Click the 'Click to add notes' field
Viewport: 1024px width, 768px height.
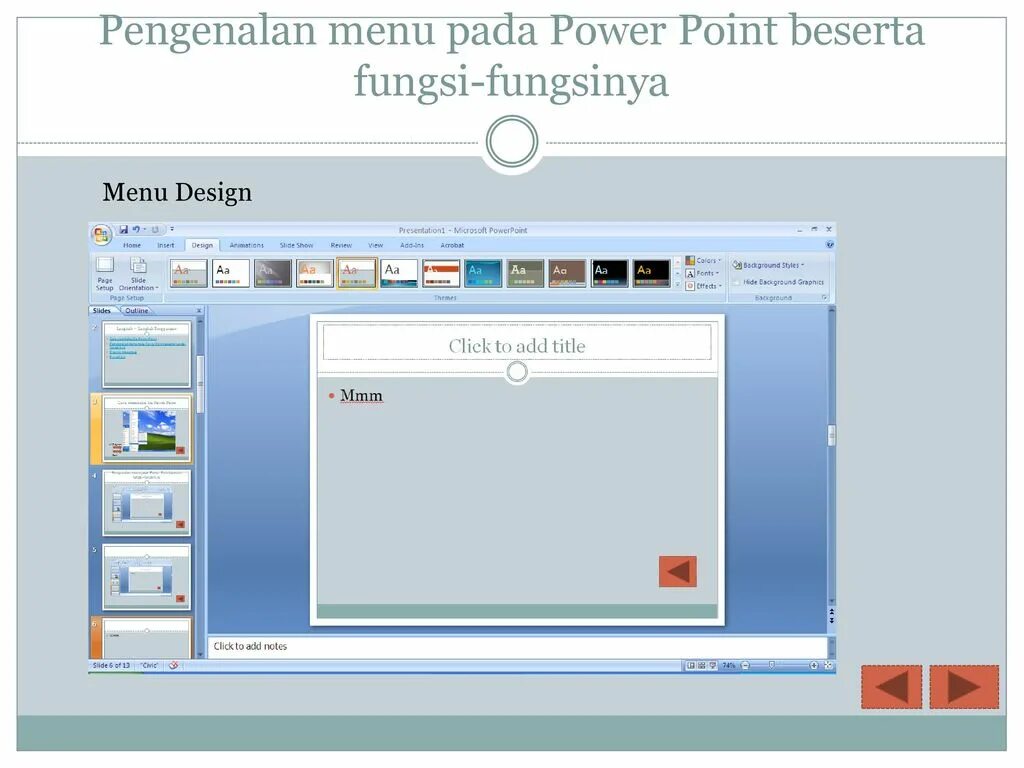pyautogui.click(x=517, y=647)
